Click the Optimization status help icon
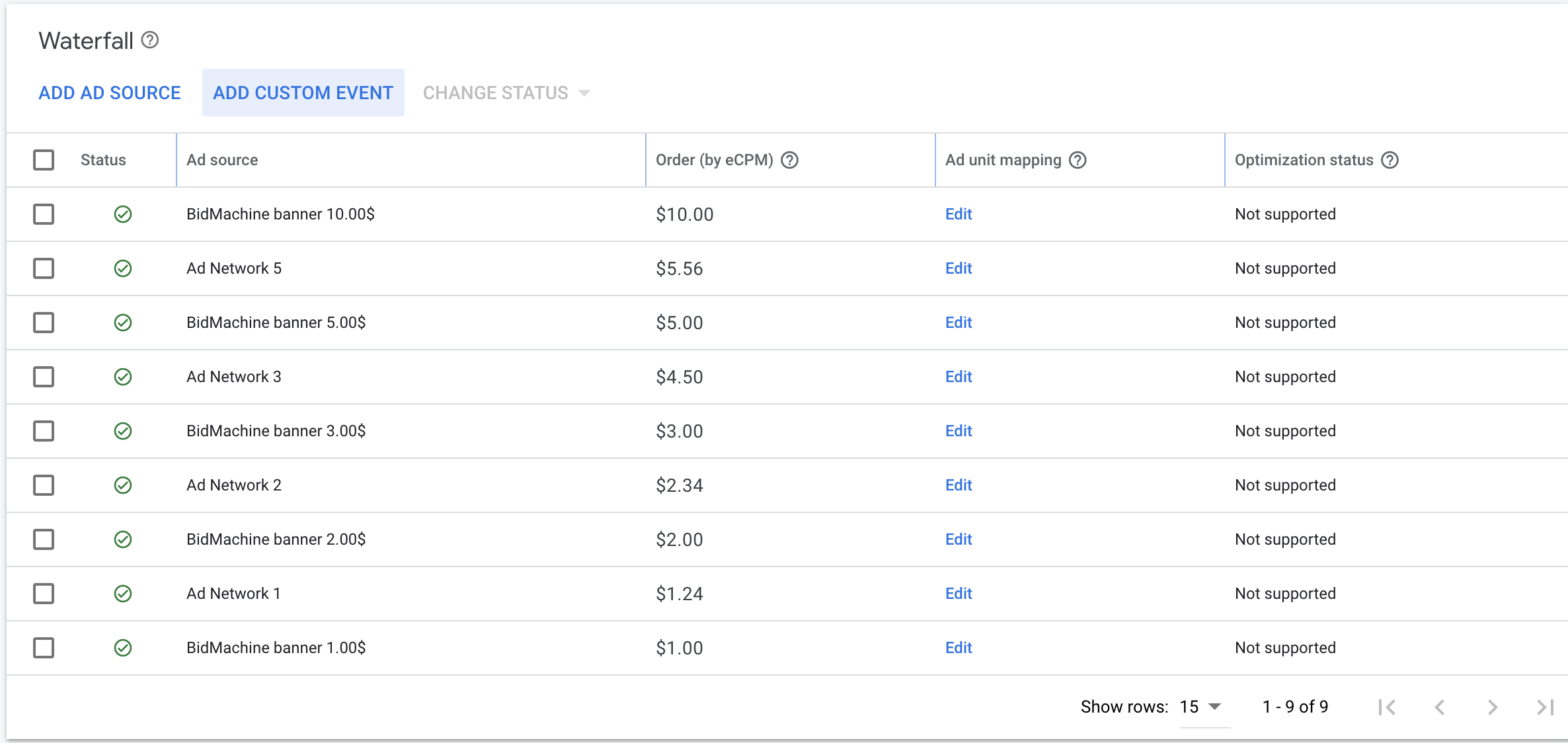This screenshot has width=1568, height=743. click(1390, 160)
